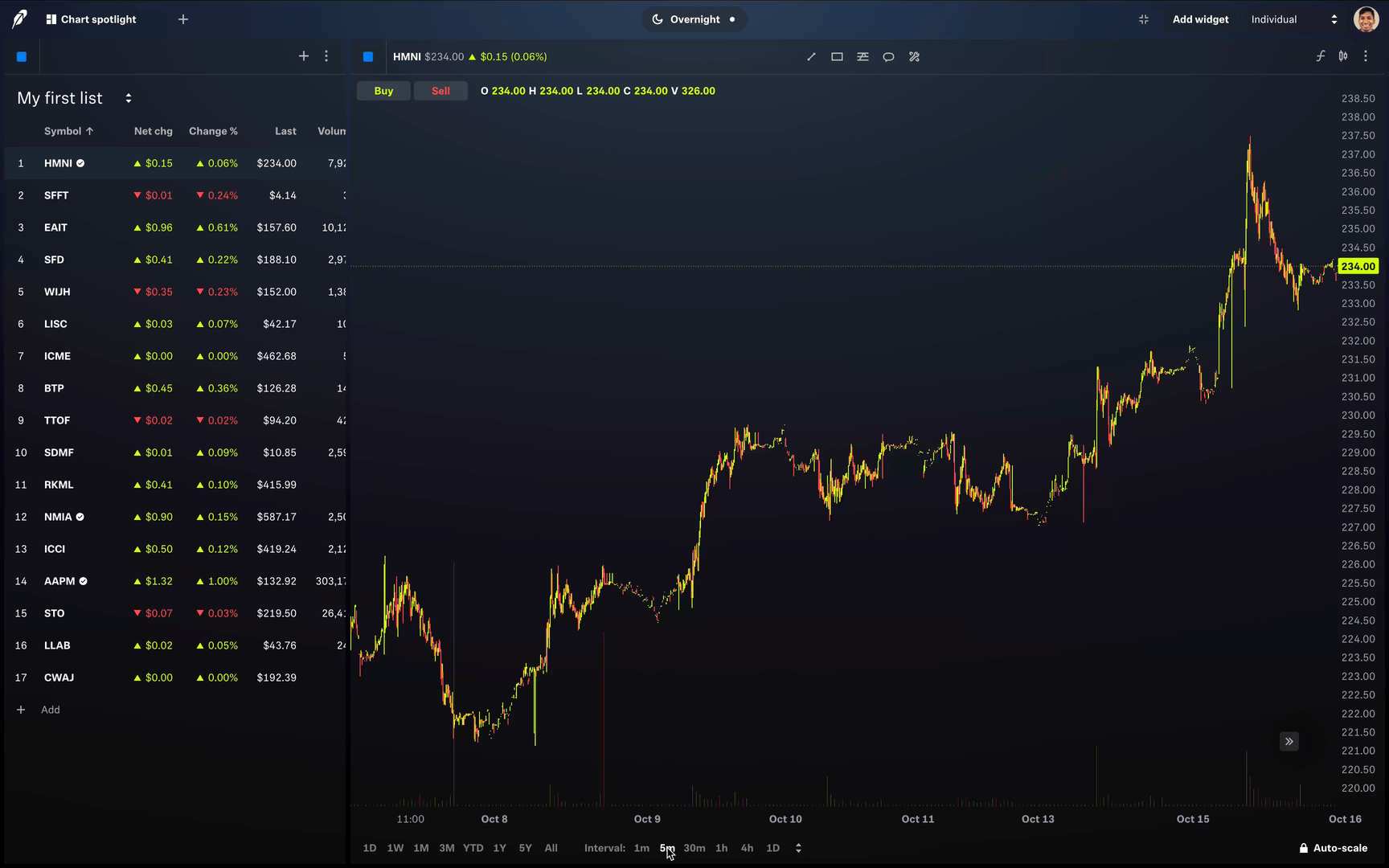Viewport: 1389px width, 868px height.
Task: Pick the comment bubble annotation tool
Action: [888, 57]
